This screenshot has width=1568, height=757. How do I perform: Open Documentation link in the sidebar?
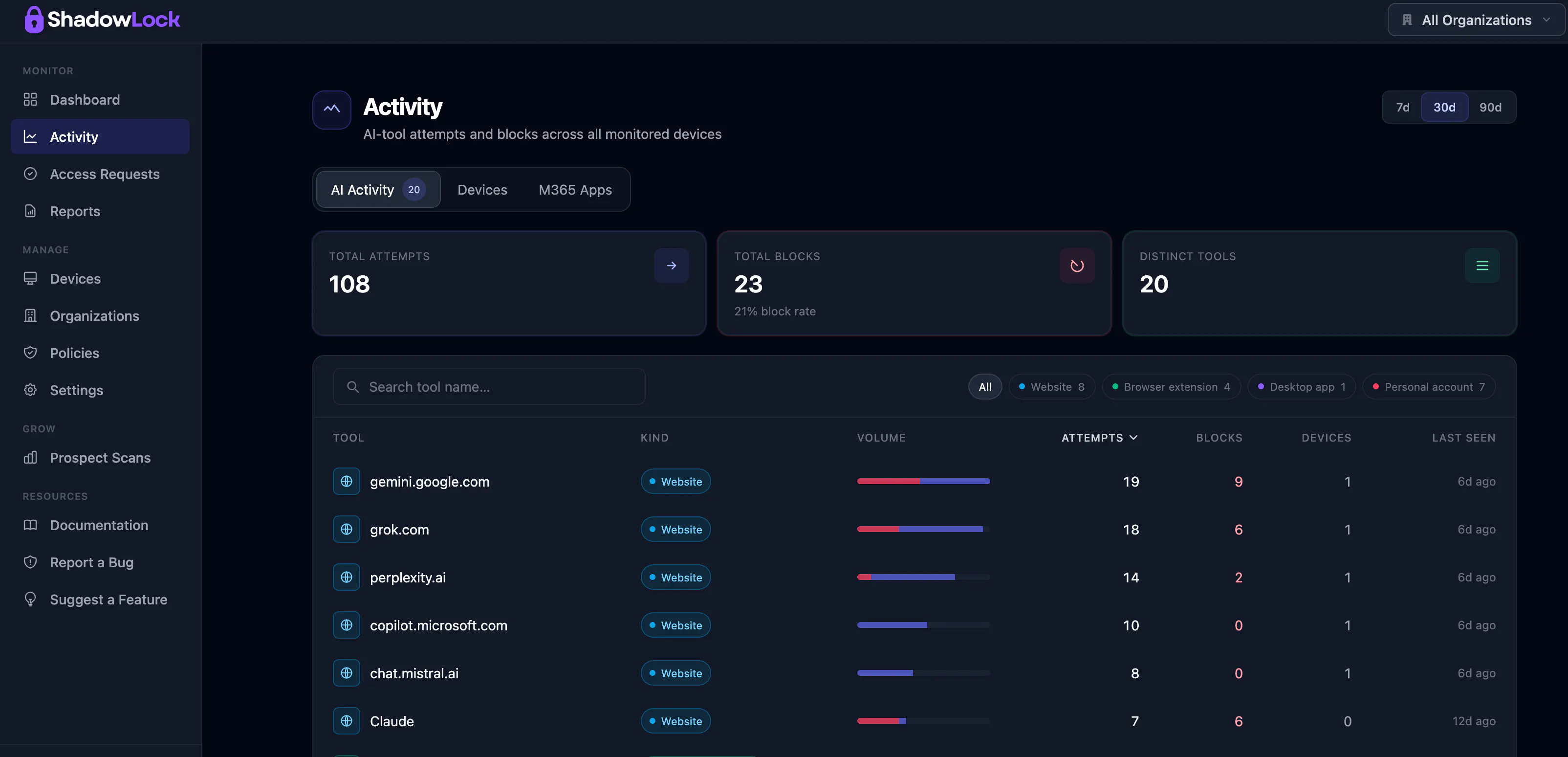(x=100, y=525)
